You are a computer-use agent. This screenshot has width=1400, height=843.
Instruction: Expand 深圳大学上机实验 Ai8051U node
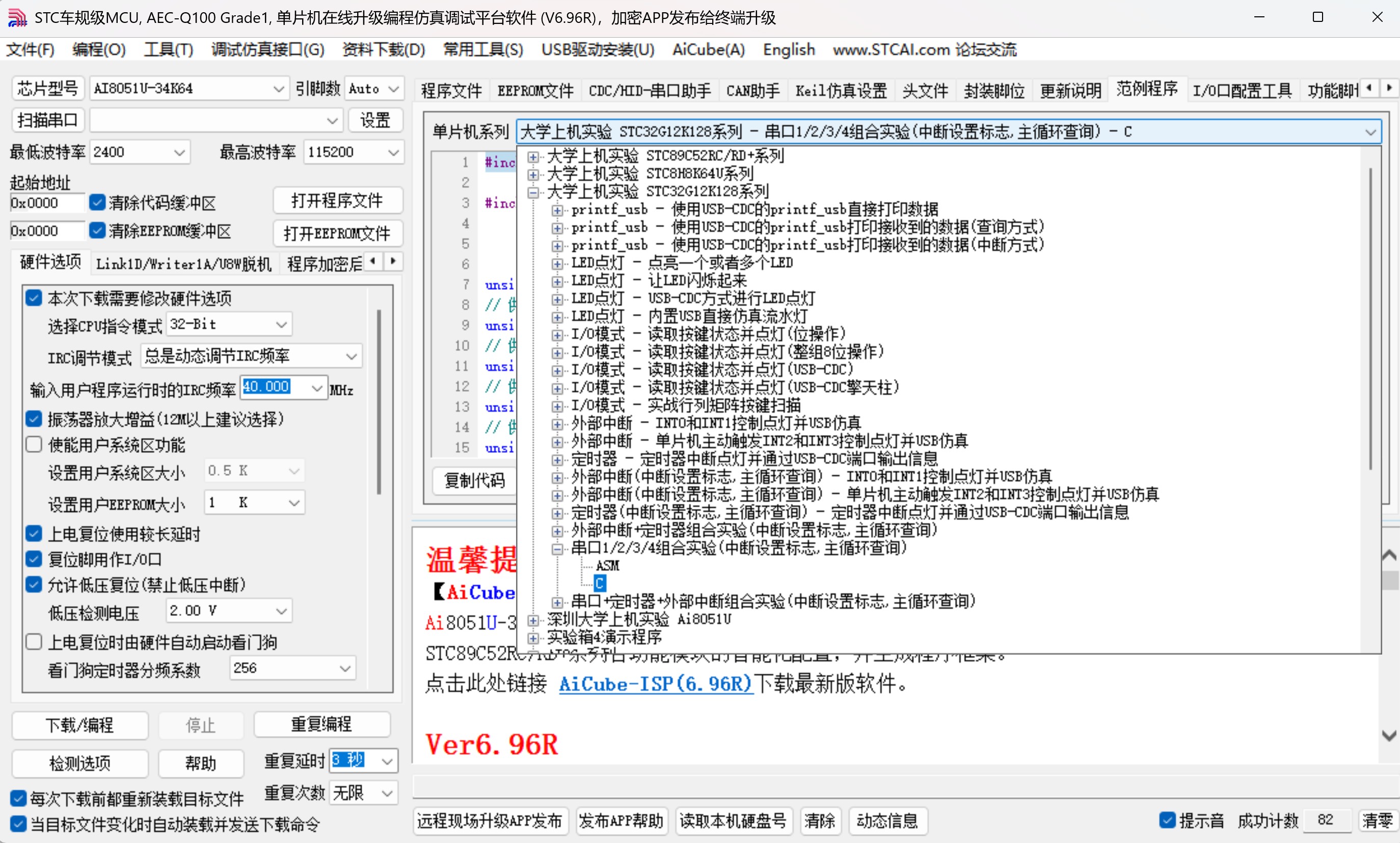[x=533, y=620]
